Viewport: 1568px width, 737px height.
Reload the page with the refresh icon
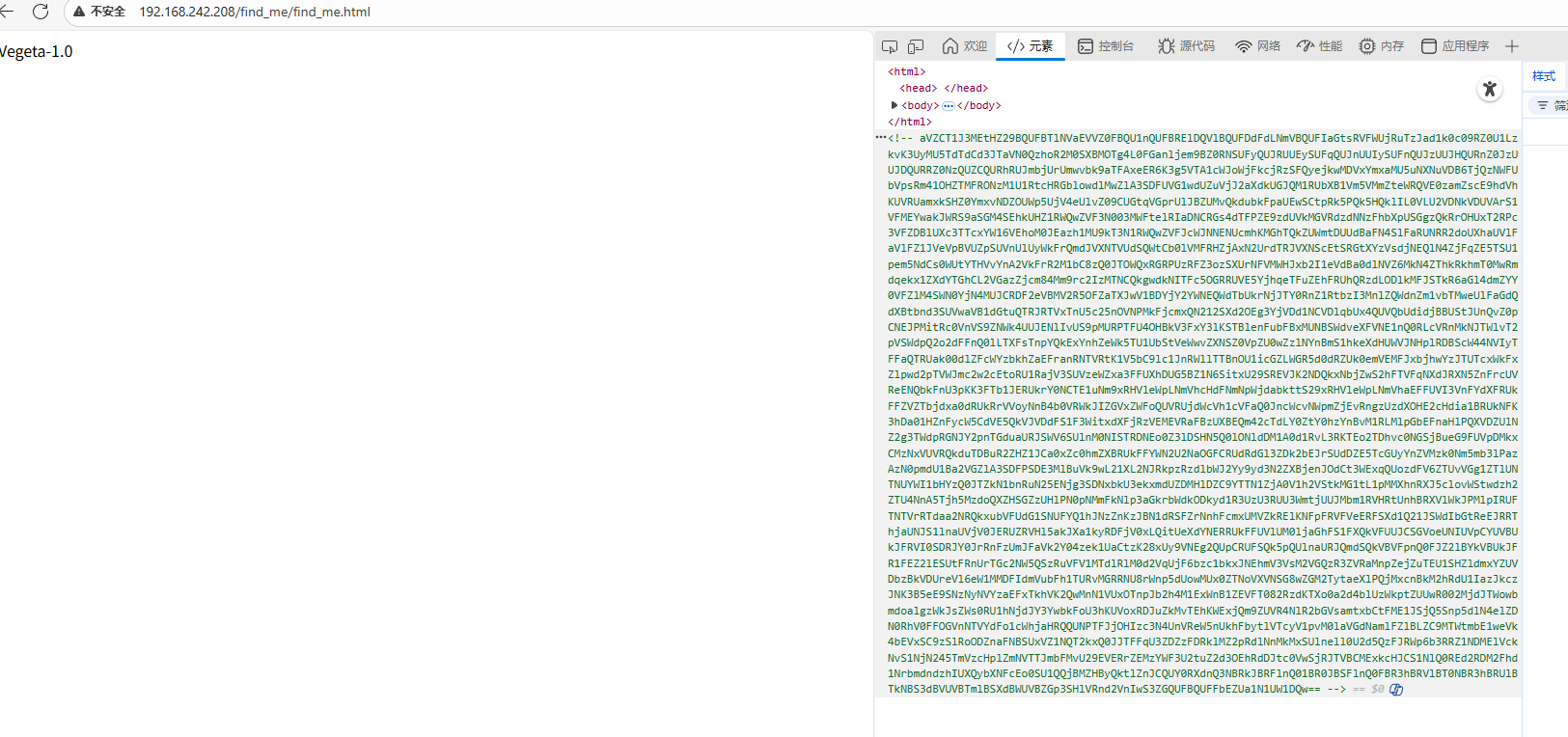click(x=41, y=12)
